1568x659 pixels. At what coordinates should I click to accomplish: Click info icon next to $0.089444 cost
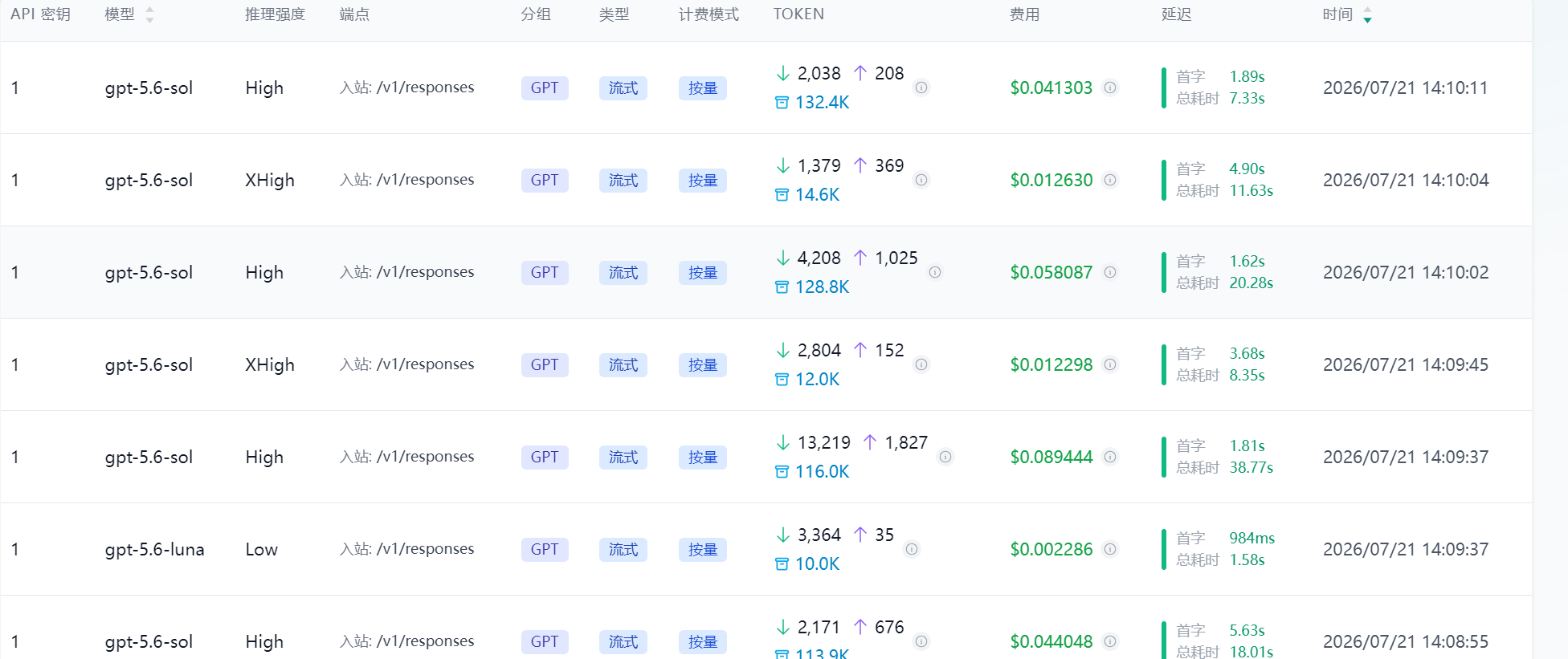1110,457
